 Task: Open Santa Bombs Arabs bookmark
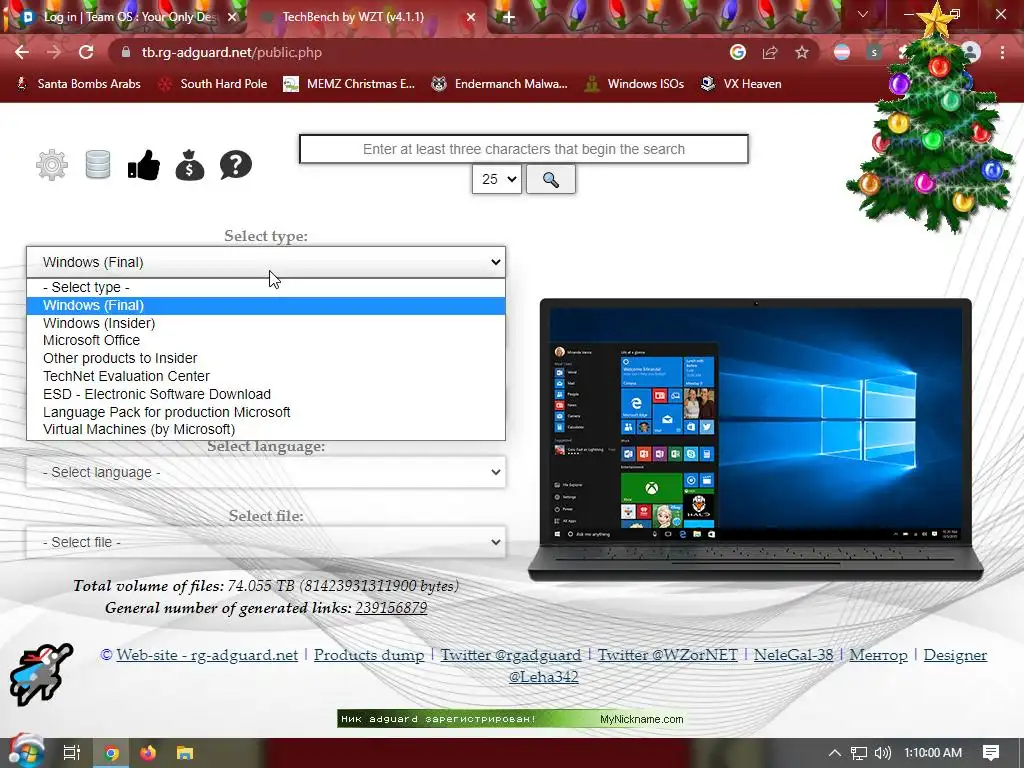(x=78, y=84)
